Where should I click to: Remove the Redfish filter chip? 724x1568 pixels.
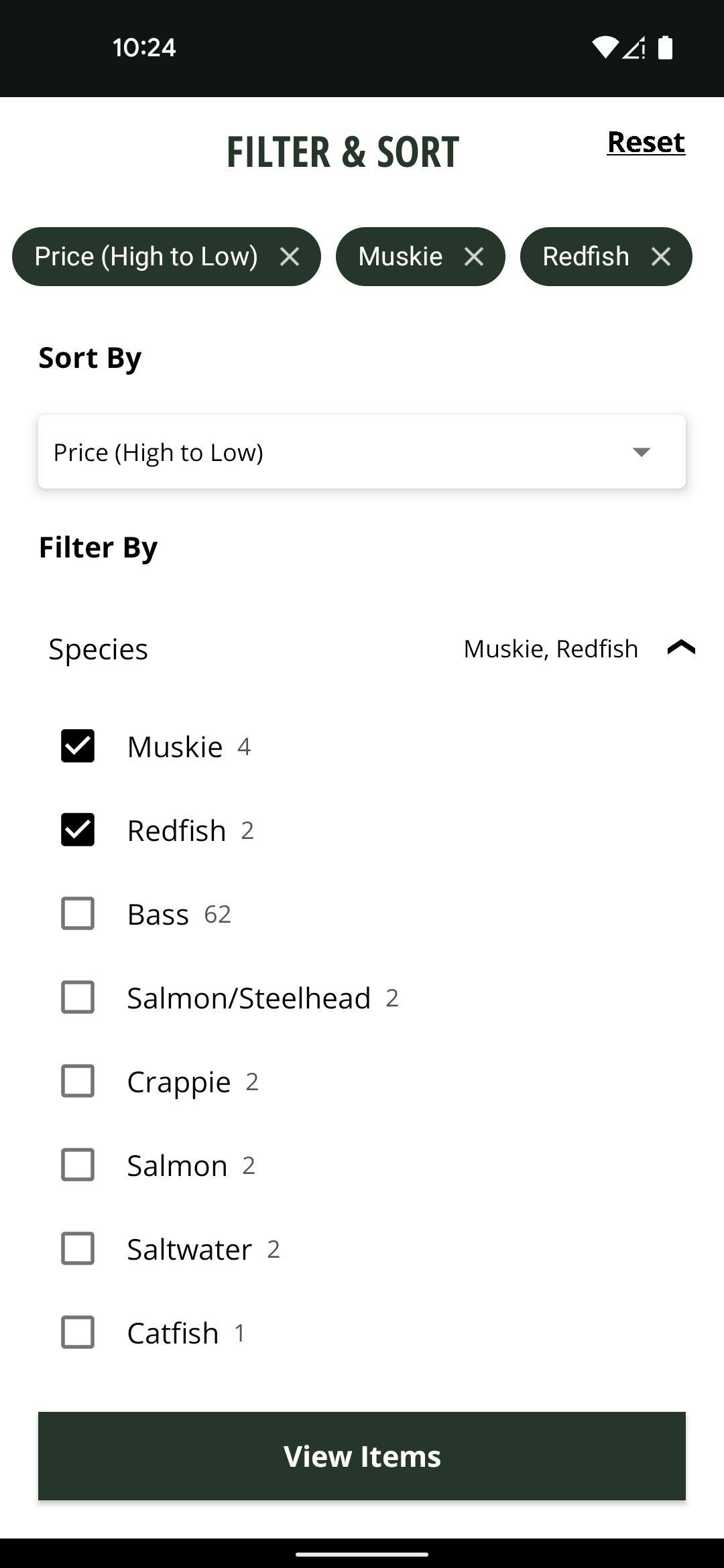[661, 257]
